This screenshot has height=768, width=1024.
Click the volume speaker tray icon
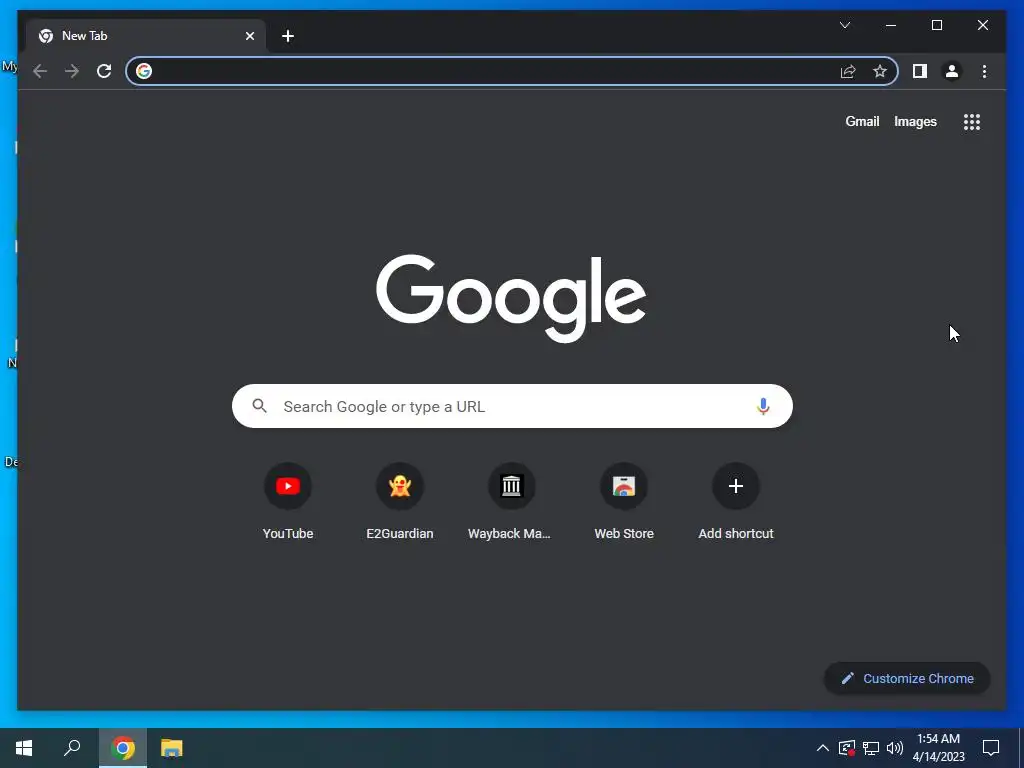click(x=895, y=748)
